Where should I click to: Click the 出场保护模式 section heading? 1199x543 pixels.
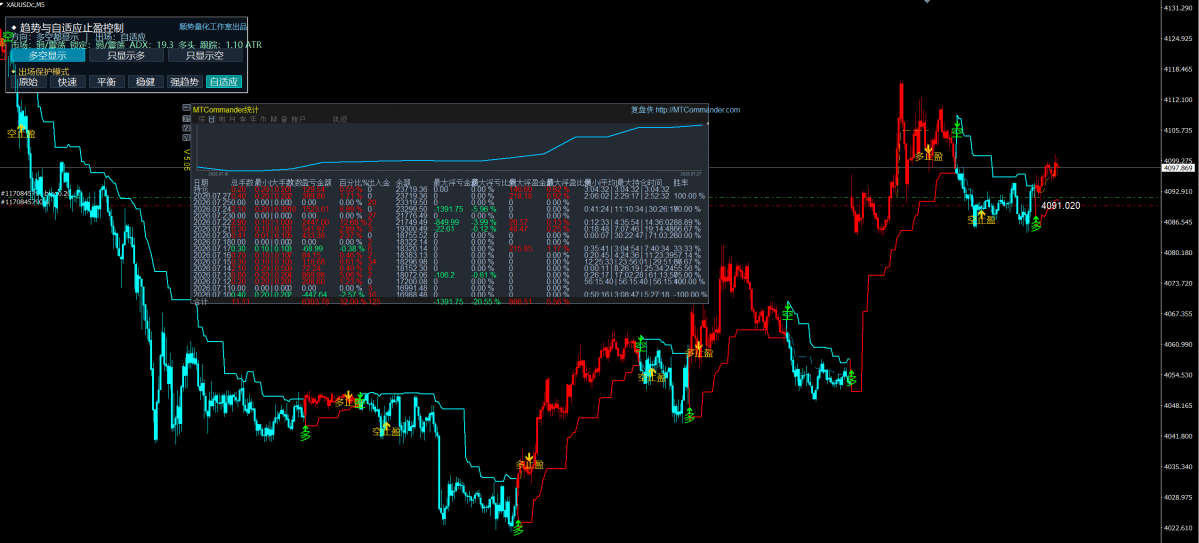(x=44, y=71)
